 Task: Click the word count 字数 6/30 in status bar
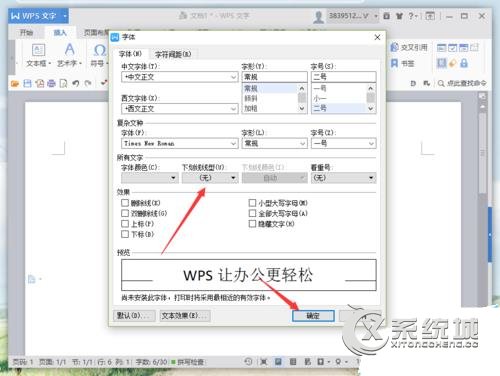coord(151,362)
